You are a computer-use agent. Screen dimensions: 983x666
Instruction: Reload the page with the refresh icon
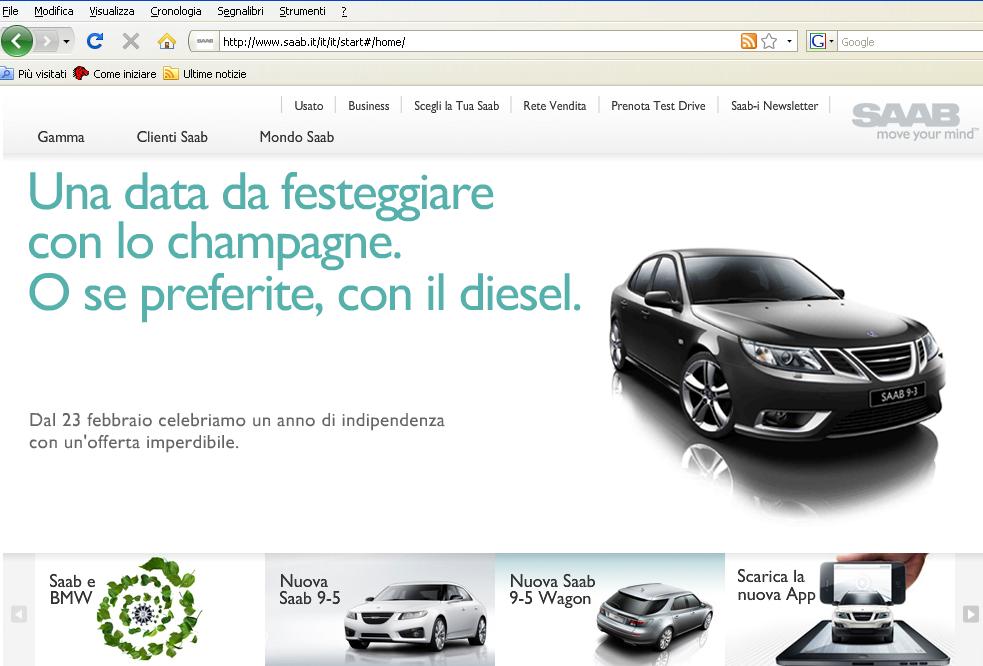click(95, 41)
